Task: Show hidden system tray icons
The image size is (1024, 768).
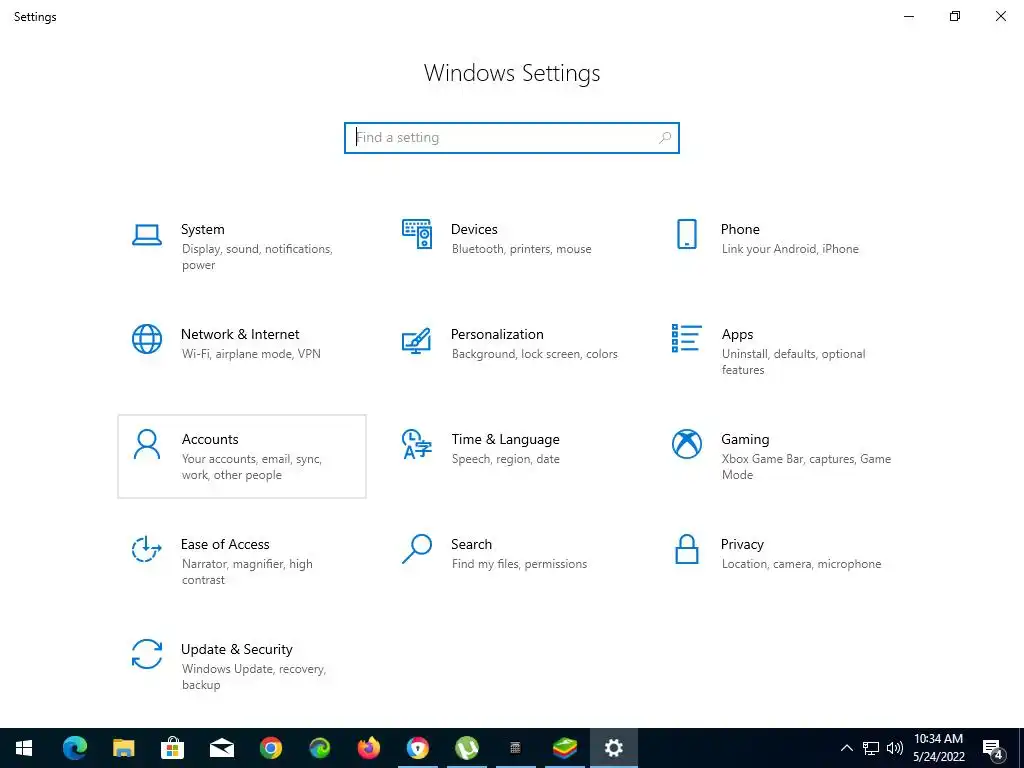Action: point(846,748)
